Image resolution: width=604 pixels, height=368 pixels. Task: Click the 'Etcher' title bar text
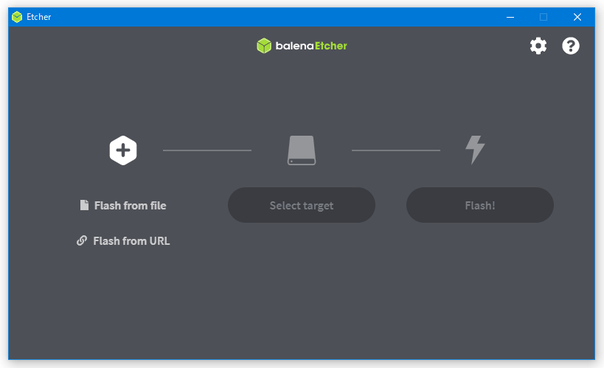click(39, 17)
